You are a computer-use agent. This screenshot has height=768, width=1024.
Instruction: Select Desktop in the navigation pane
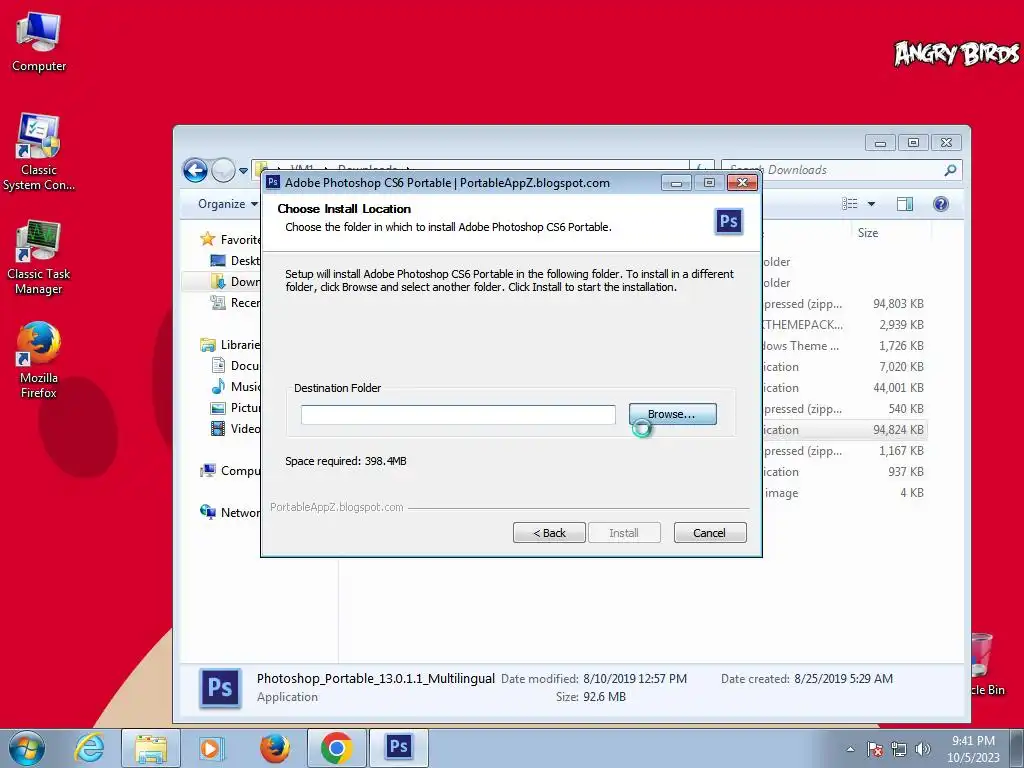tap(235, 261)
